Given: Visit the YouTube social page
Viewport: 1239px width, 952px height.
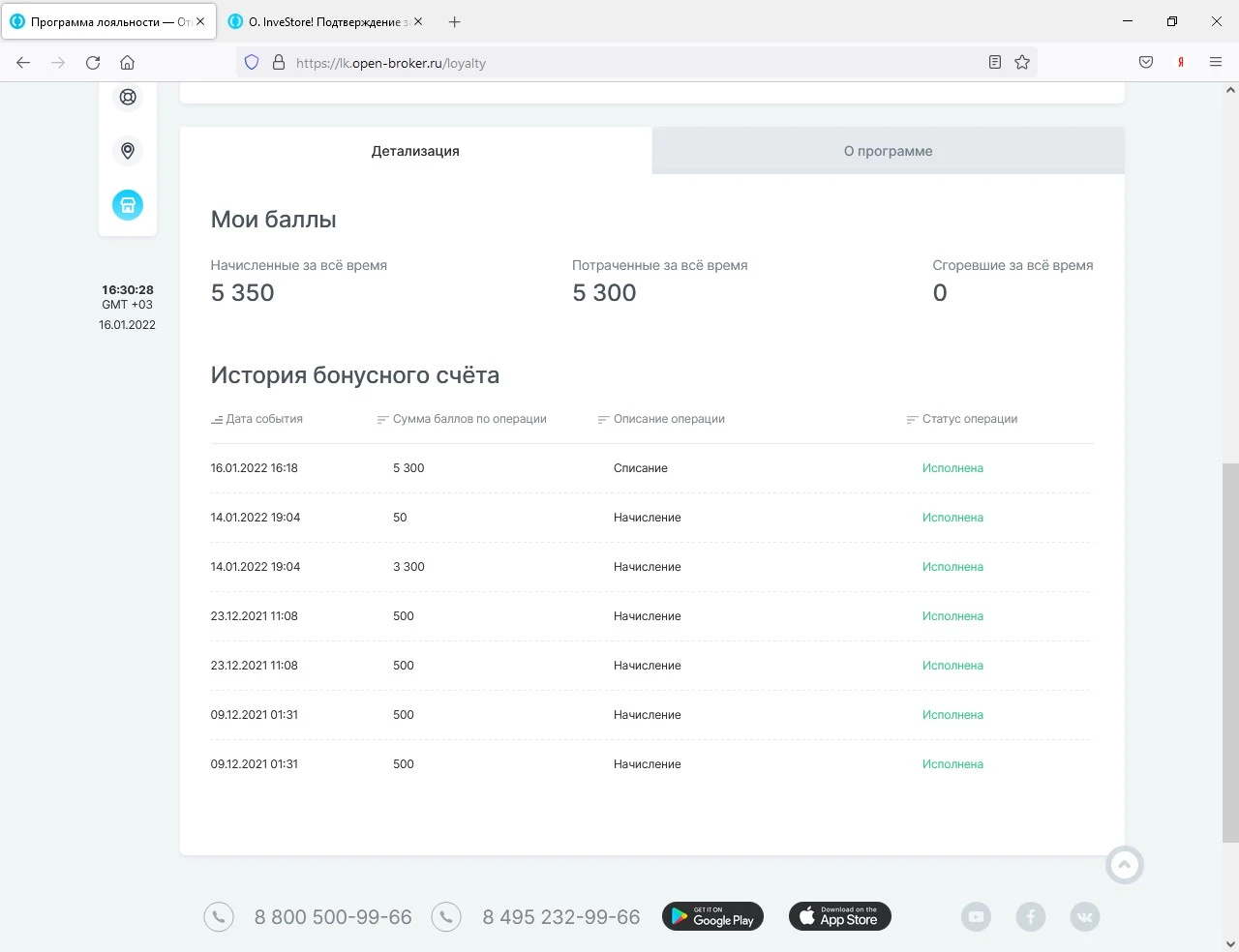Looking at the screenshot, I should (x=976, y=917).
